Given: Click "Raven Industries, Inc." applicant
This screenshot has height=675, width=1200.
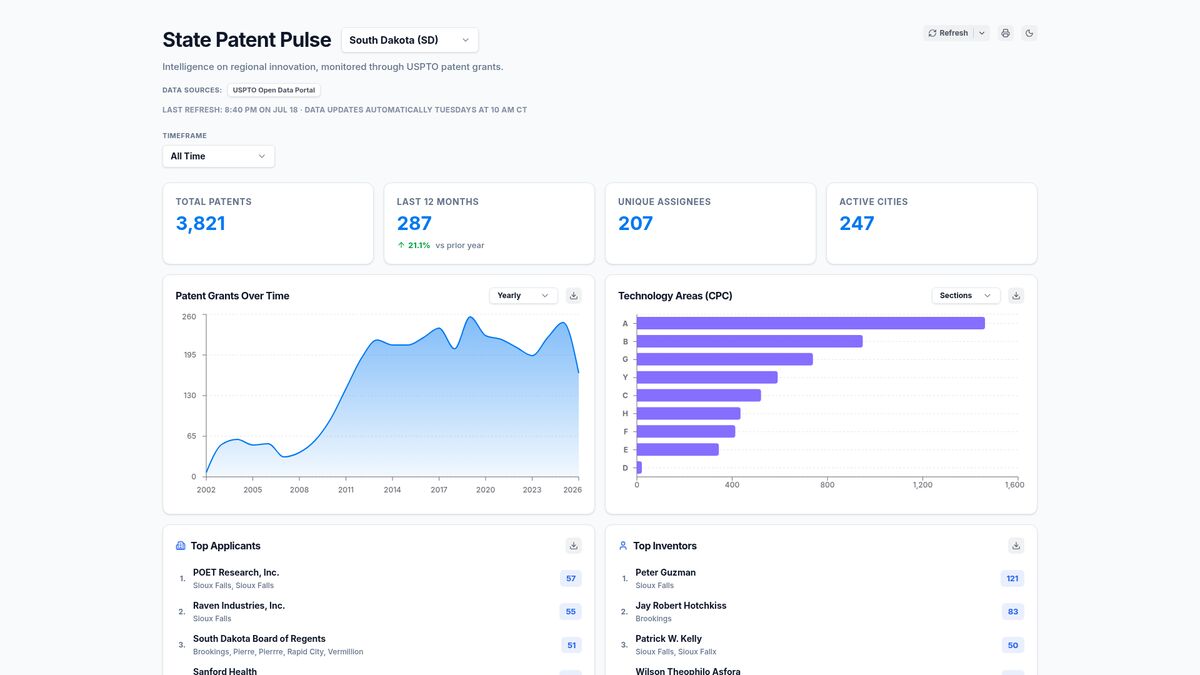Looking at the screenshot, I should (239, 606).
